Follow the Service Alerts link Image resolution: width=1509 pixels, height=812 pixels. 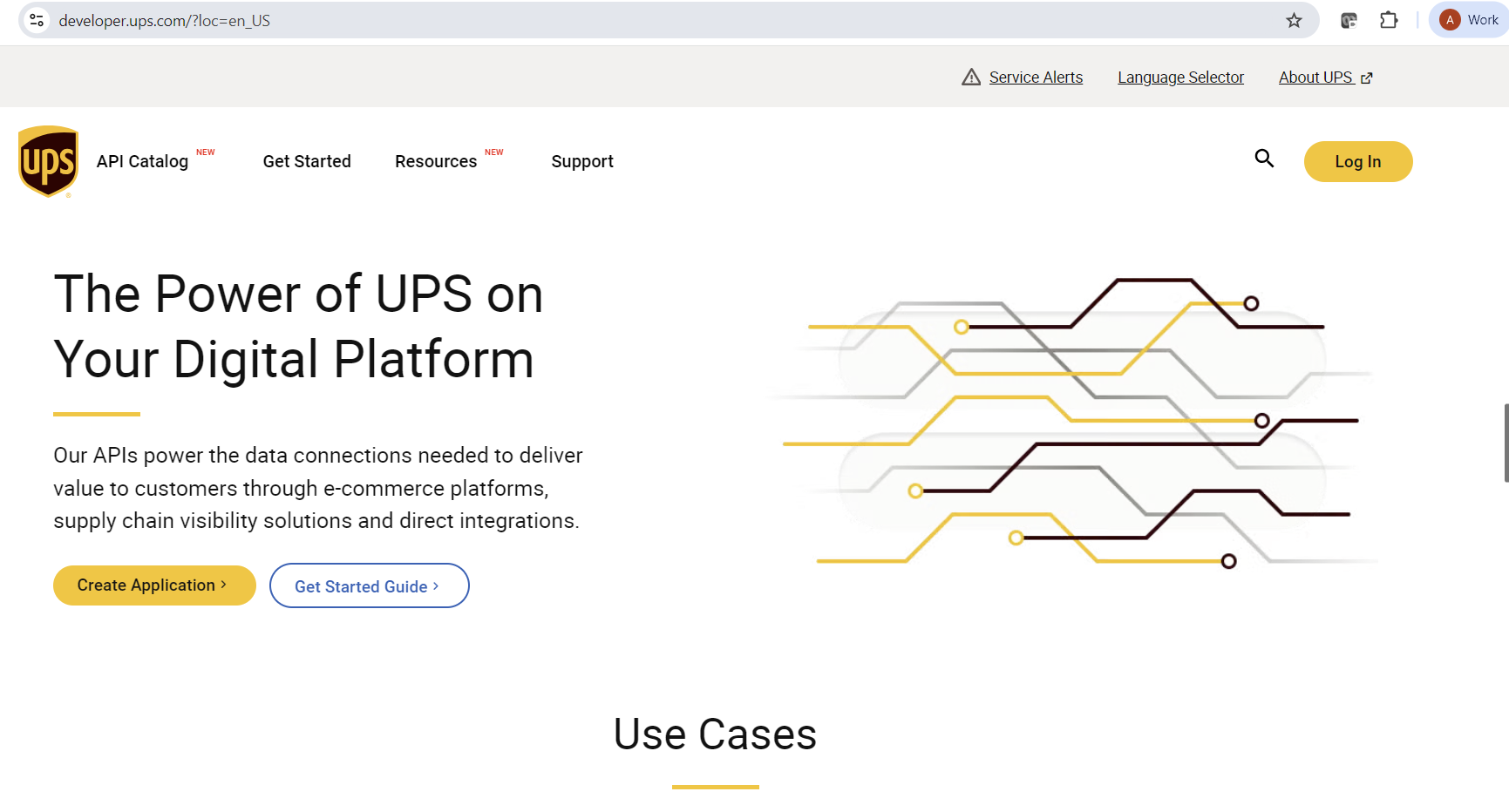[1036, 78]
